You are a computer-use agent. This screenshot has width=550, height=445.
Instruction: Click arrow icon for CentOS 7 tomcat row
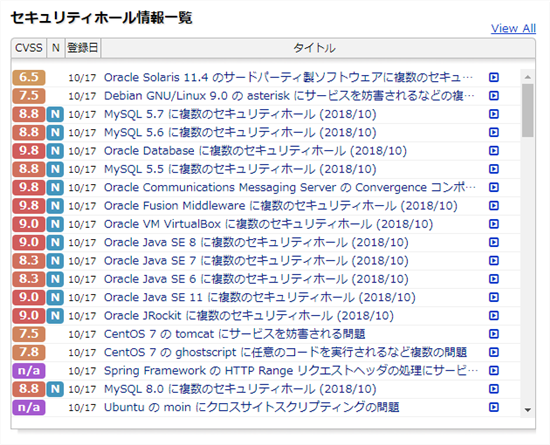point(494,334)
